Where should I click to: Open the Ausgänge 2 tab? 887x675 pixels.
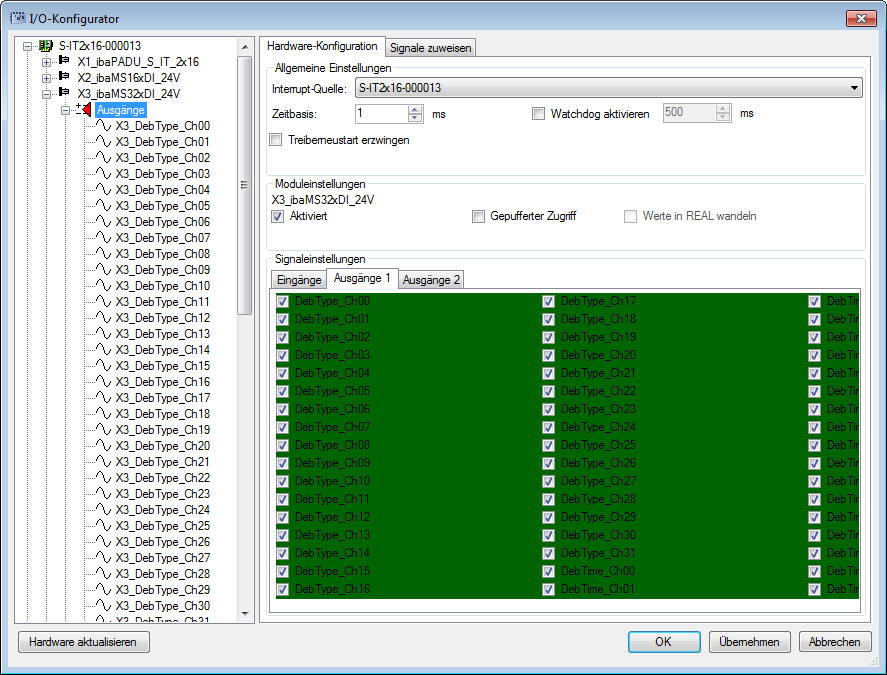[431, 280]
